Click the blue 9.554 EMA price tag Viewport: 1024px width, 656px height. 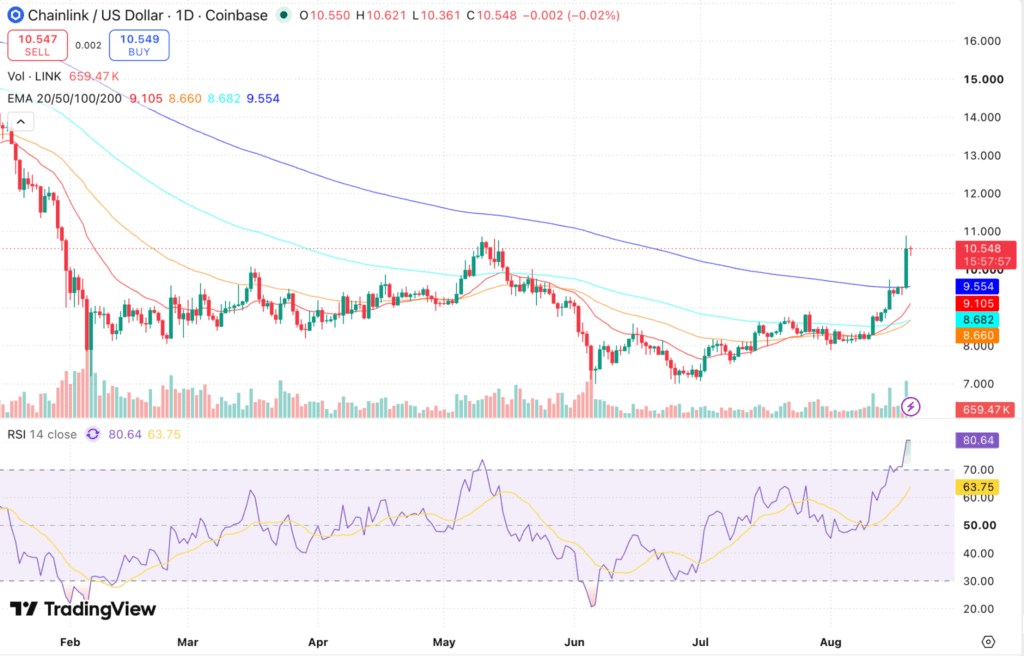click(977, 286)
